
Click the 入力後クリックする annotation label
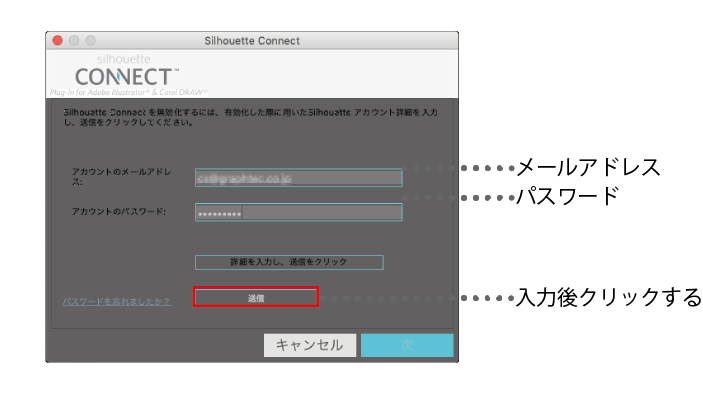609,297
